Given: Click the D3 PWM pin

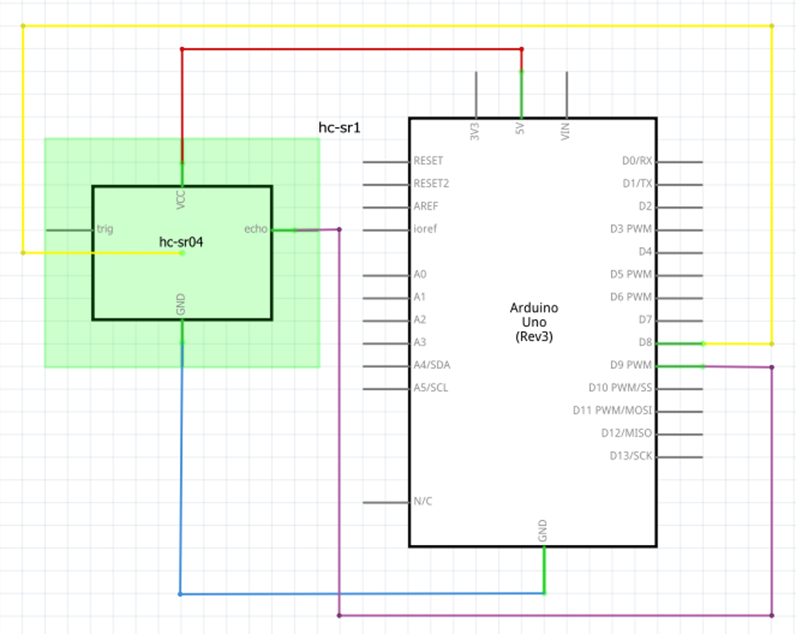Looking at the screenshot, I should pyautogui.click(x=680, y=230).
